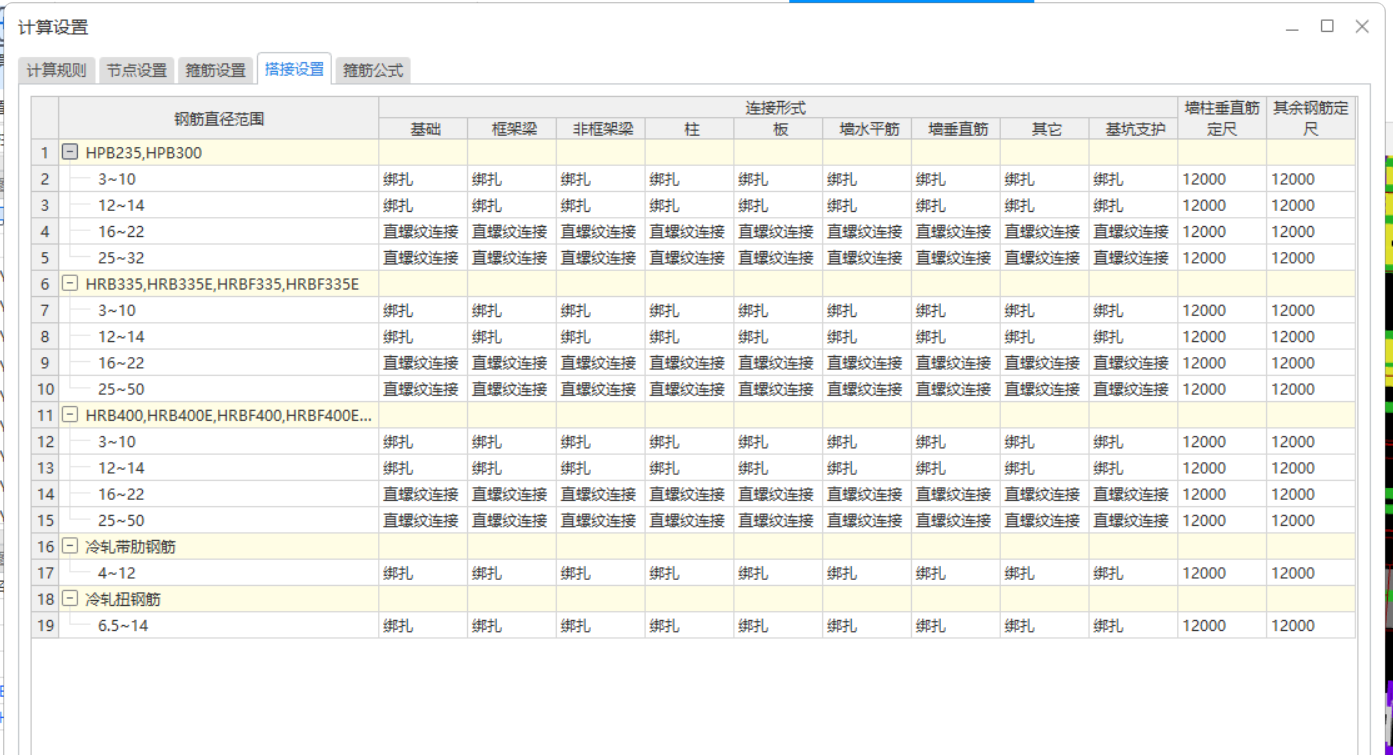This screenshot has height=755, width=1393.
Task: Click the 墙水平筋 column header
Action: 867,129
